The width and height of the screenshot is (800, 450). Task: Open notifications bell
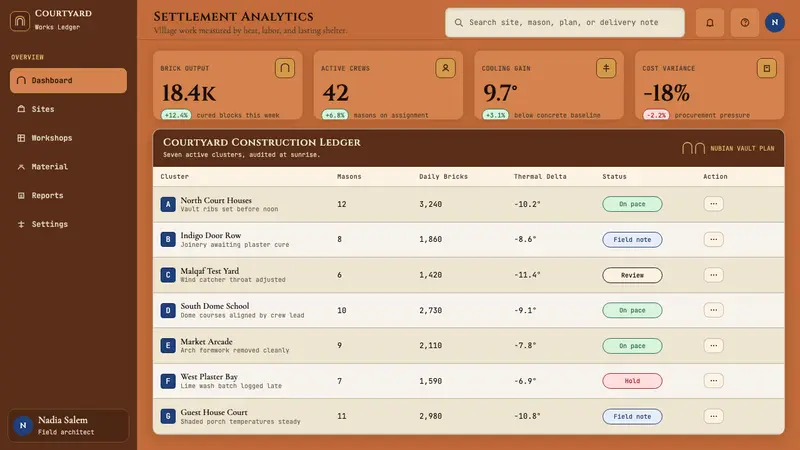(710, 22)
